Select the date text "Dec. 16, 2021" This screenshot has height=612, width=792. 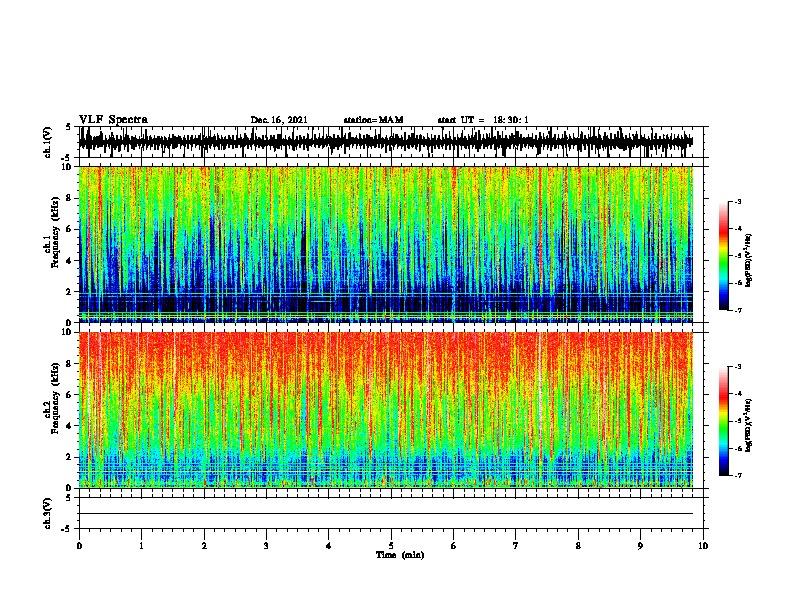pos(279,120)
